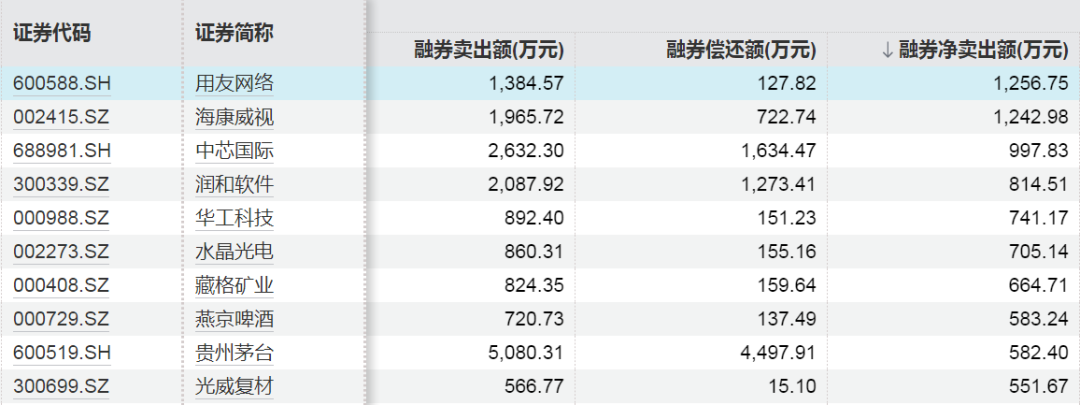Open stock code 000729.SZ
The height and width of the screenshot is (405, 1080).
tap(61, 320)
